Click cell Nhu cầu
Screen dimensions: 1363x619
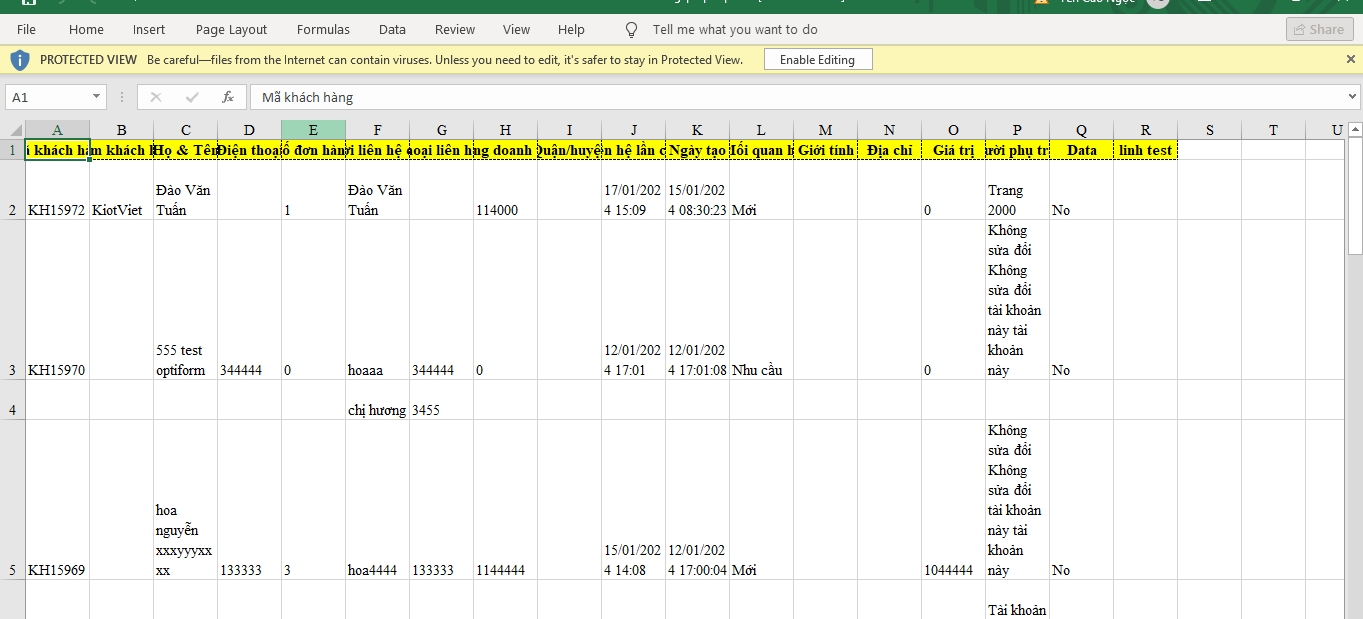[761, 300]
